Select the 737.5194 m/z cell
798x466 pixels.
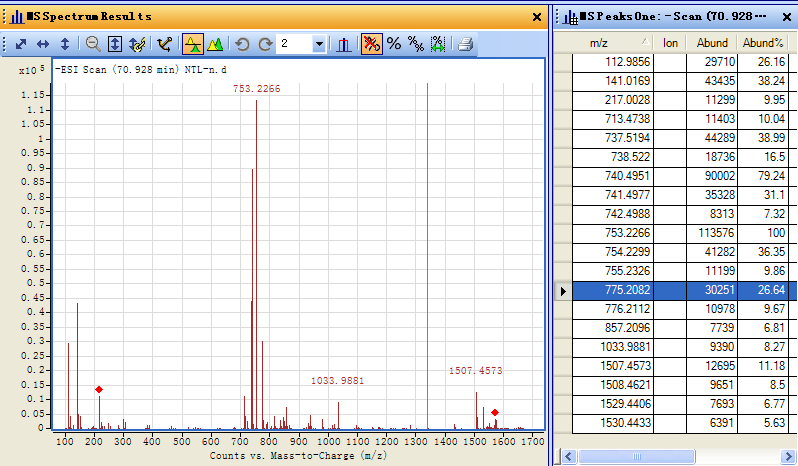point(613,138)
